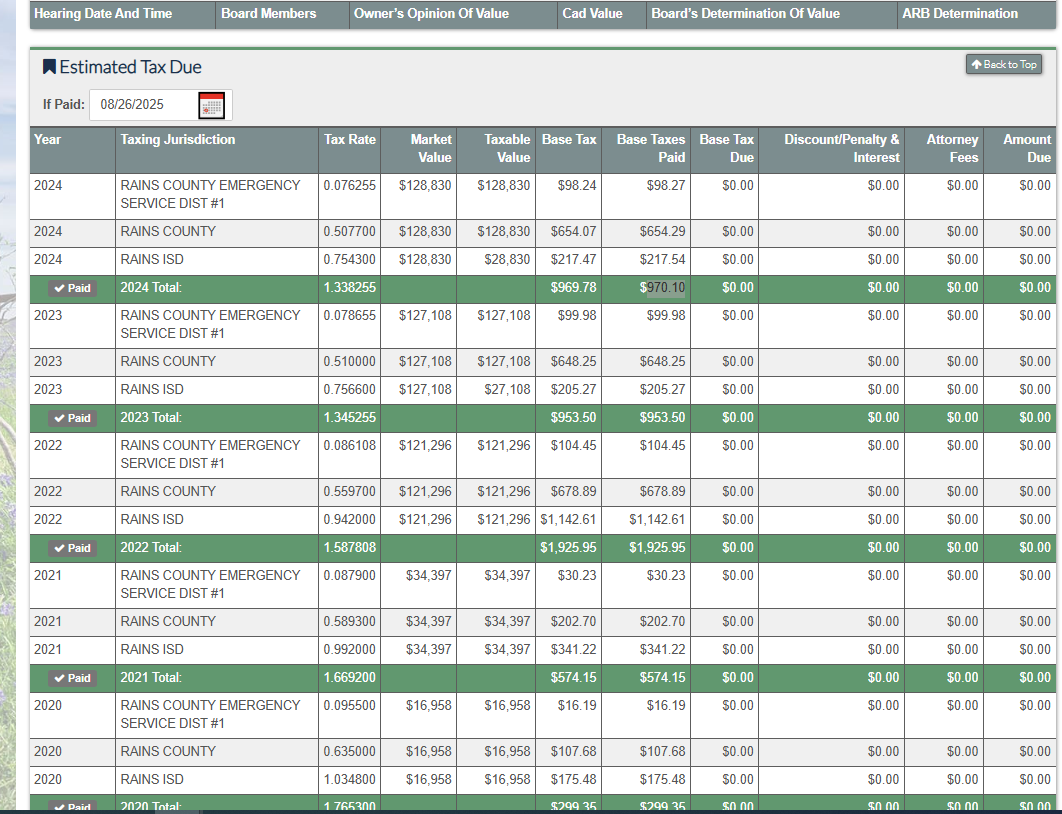Image resolution: width=1062 pixels, height=814 pixels.
Task: Click the Back to Top button
Action: click(x=1003, y=65)
